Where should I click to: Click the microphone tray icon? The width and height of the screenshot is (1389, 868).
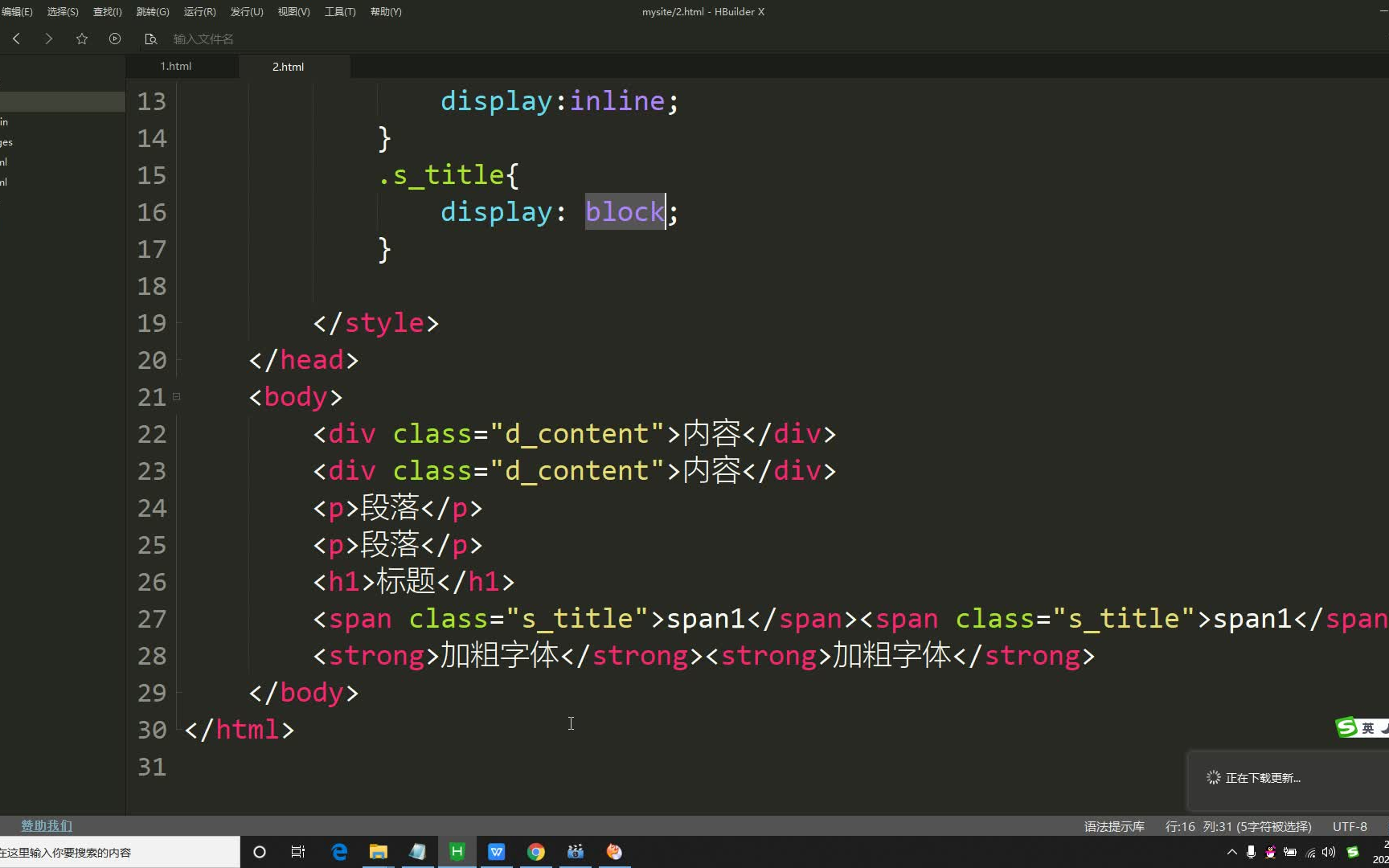coord(1251,852)
